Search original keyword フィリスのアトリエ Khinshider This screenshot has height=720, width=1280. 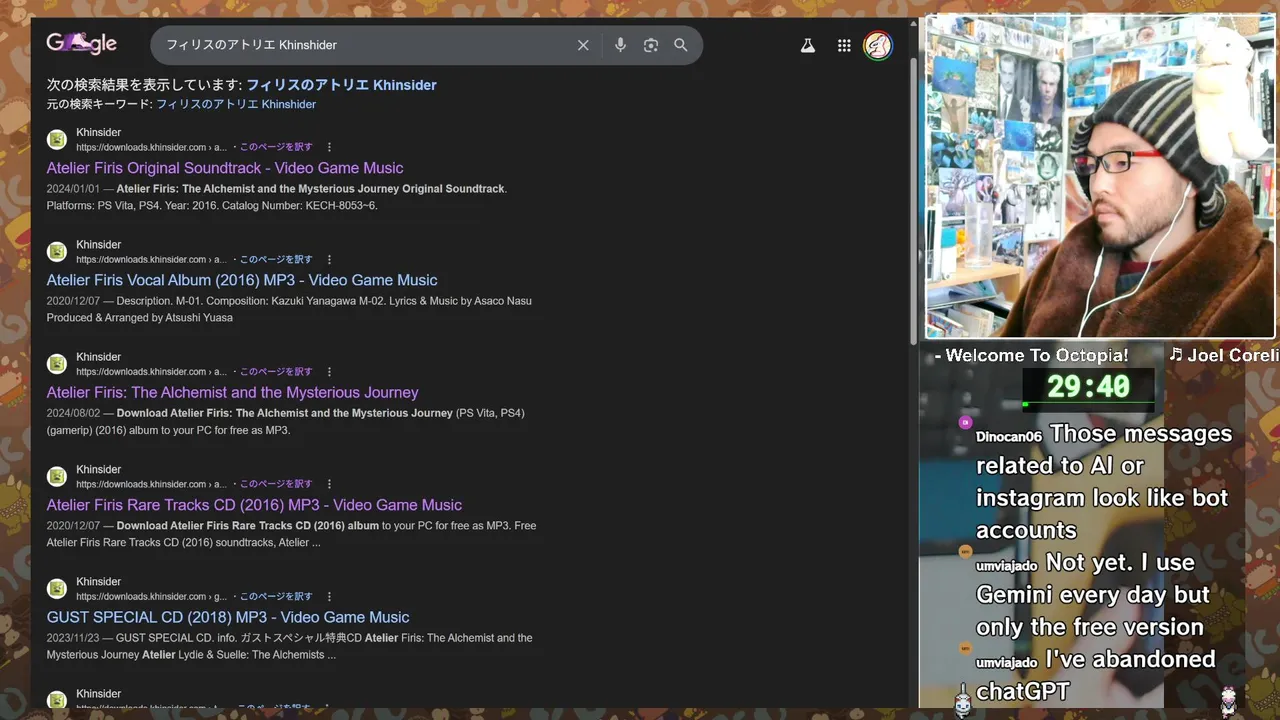click(236, 104)
